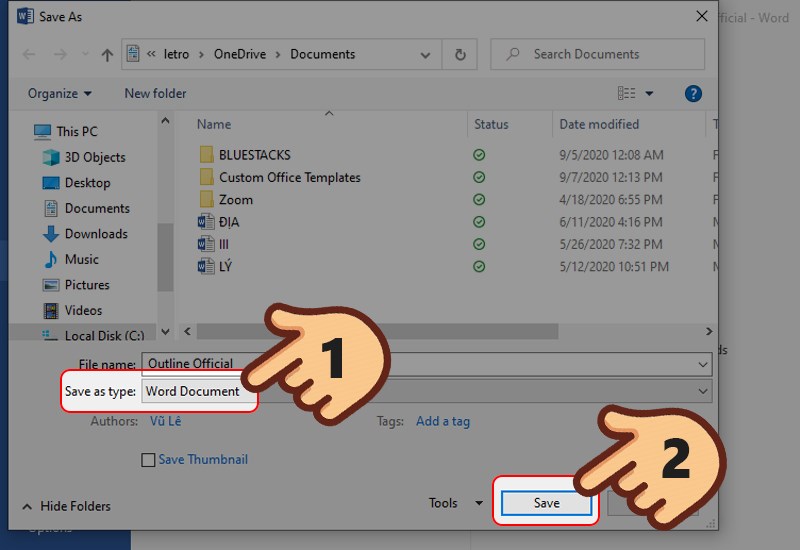Sort files by the Name column header
800x550 pixels.
pyautogui.click(x=214, y=124)
